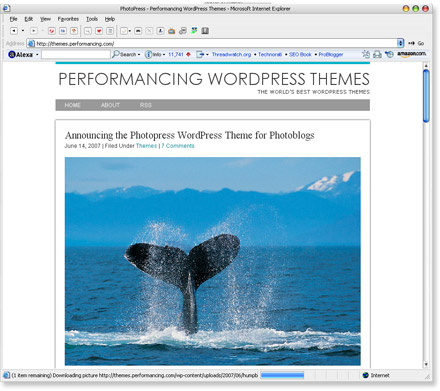Click the 11,741 Alexa traffic rank number
This screenshot has height=391, width=440.
[x=176, y=54]
